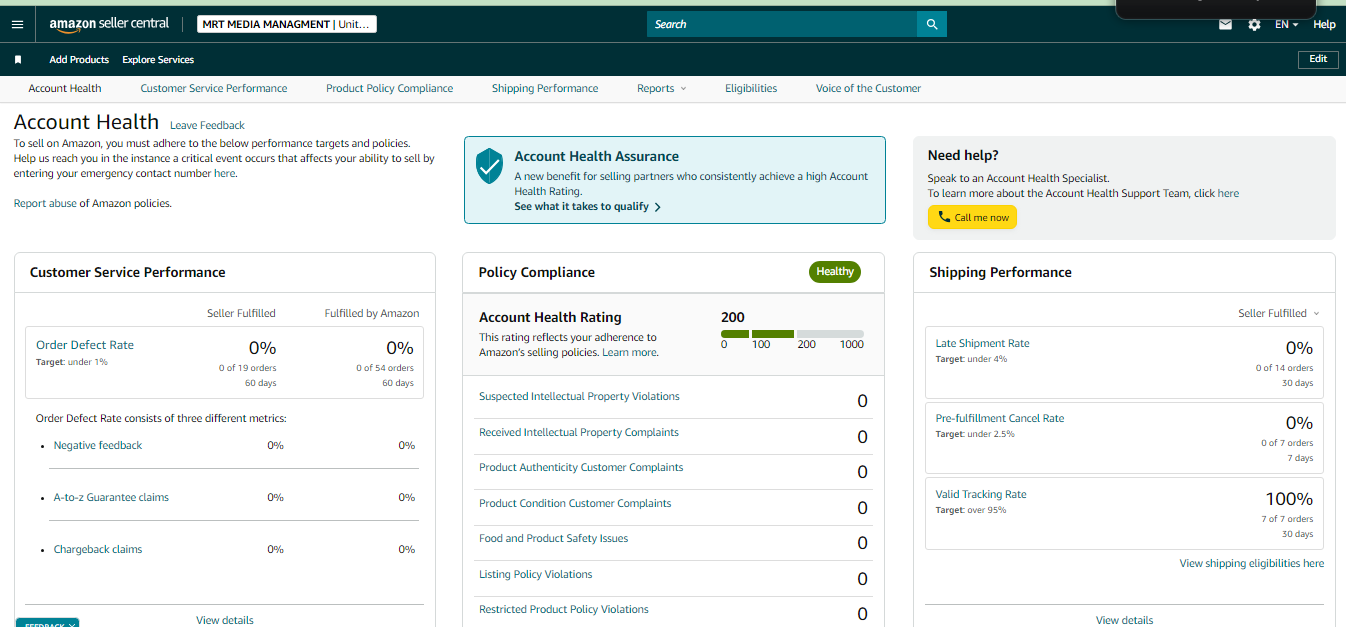
Task: Open the Order Defect Rate link
Action: pyautogui.click(x=85, y=345)
